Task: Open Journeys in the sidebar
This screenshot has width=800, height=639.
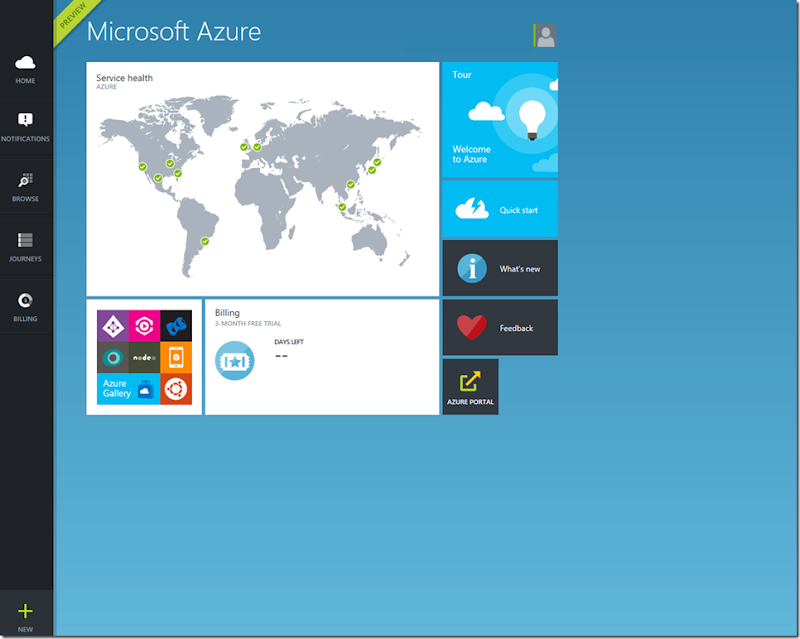Action: (x=25, y=248)
